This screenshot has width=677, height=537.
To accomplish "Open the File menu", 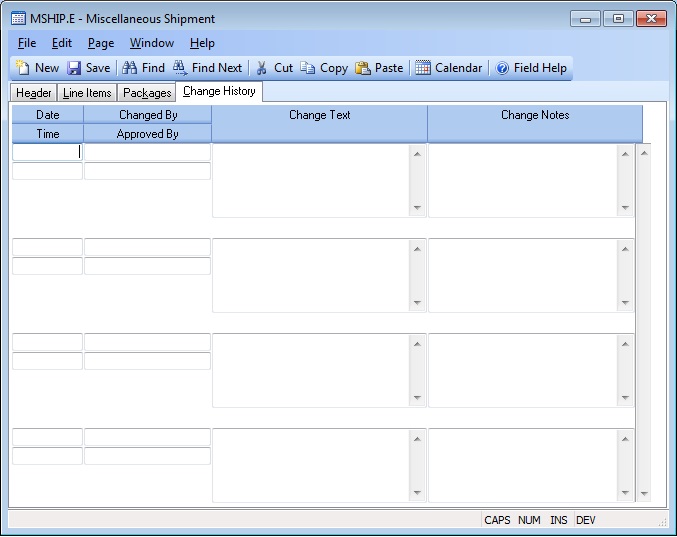I will click(x=27, y=43).
